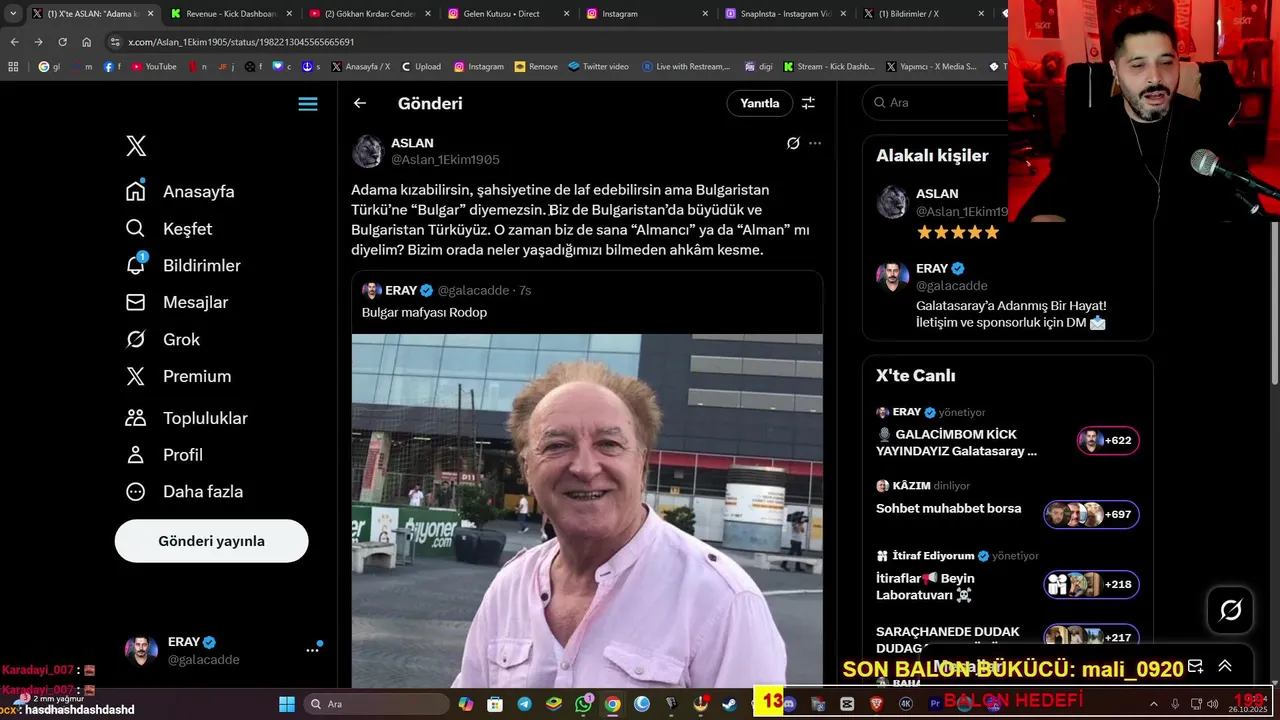Image resolution: width=1280 pixels, height=720 pixels.
Task: Open Bildirimler notifications
Action: (x=183, y=265)
